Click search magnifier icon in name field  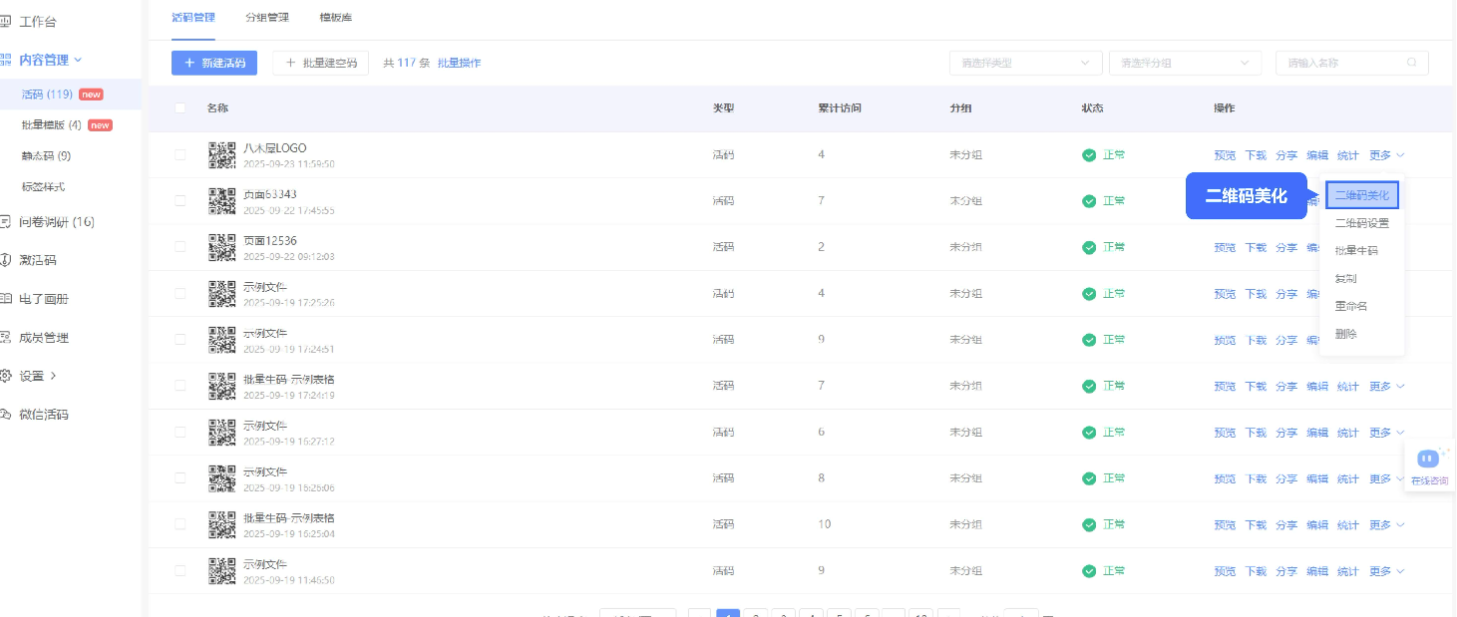point(1412,62)
